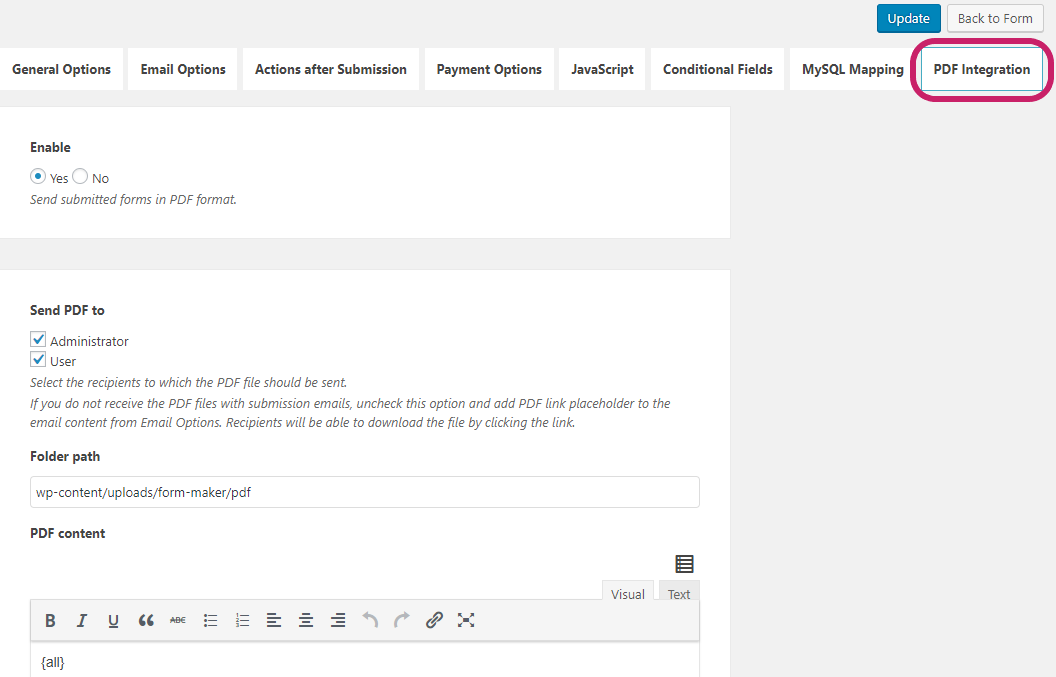Select the PDF Integration tab
Viewport: 1056px width, 677px height.
pos(981,69)
